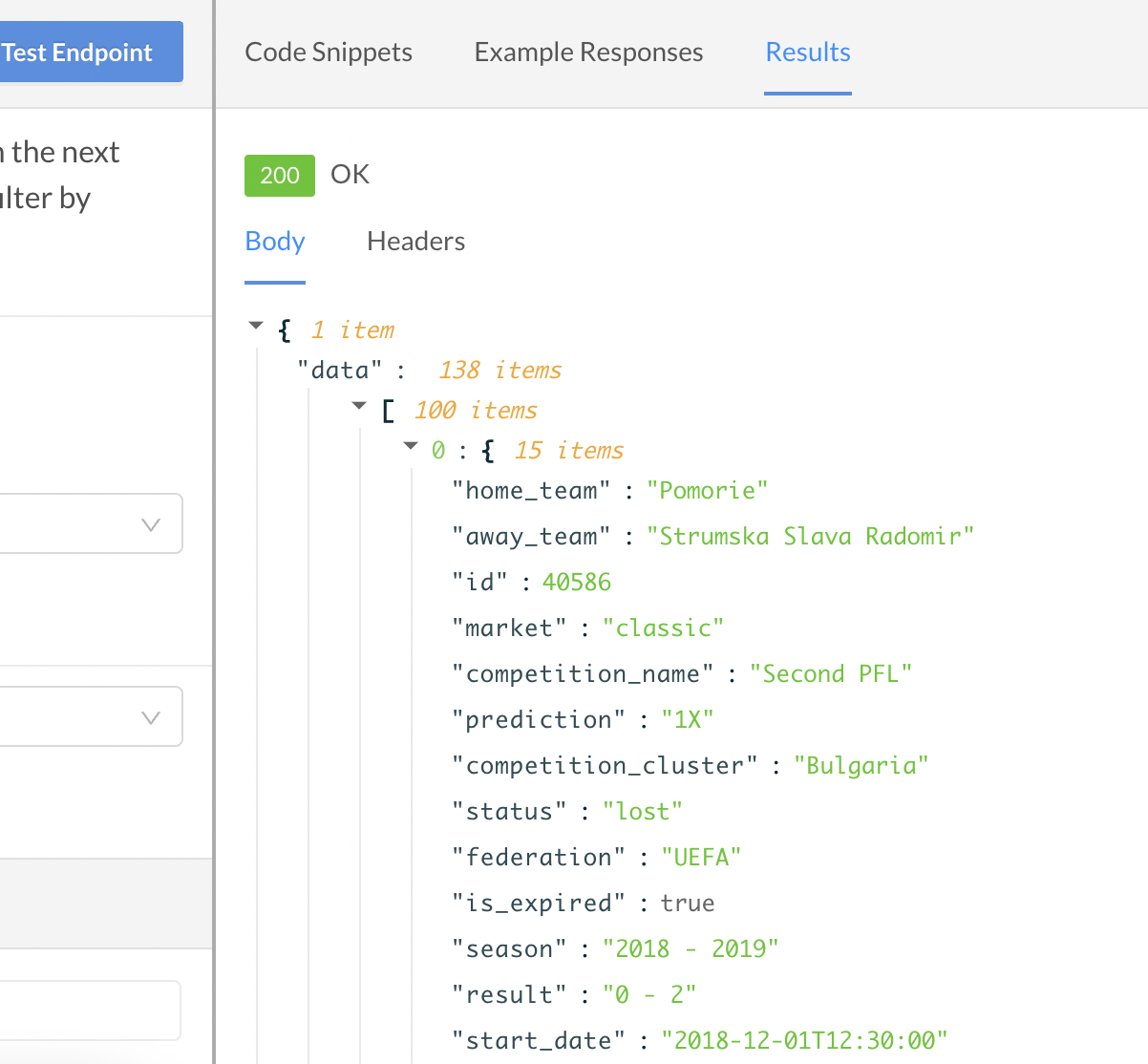The height and width of the screenshot is (1064, 1148).
Task: Click the "100 items" count text
Action: pos(476,411)
